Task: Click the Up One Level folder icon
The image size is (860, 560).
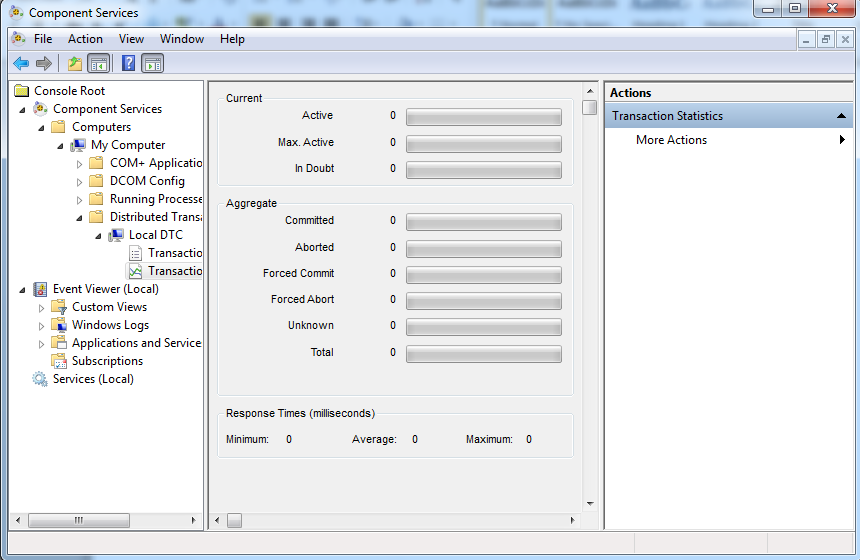Action: [x=74, y=64]
